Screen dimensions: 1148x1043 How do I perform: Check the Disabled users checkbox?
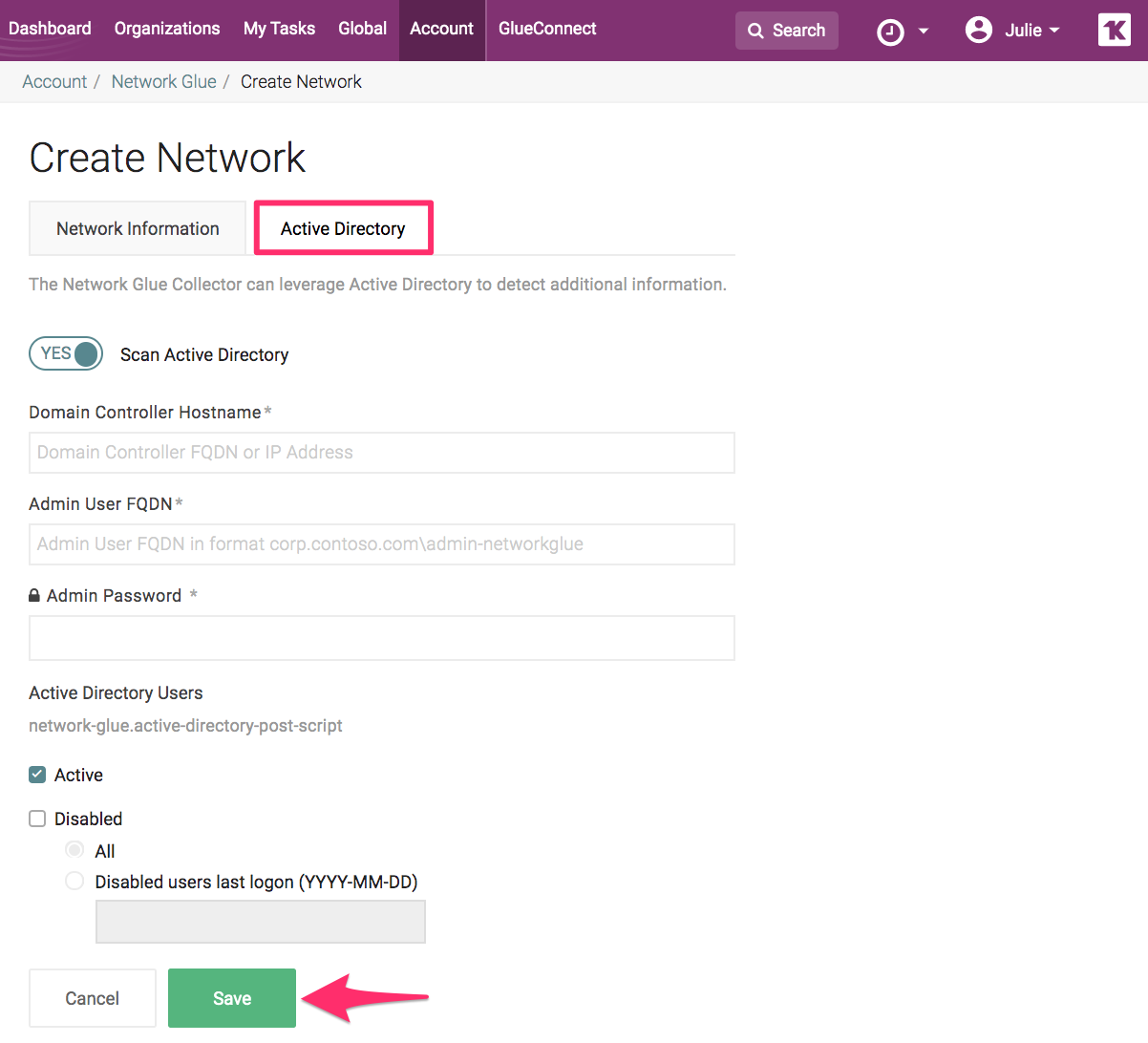click(x=37, y=819)
